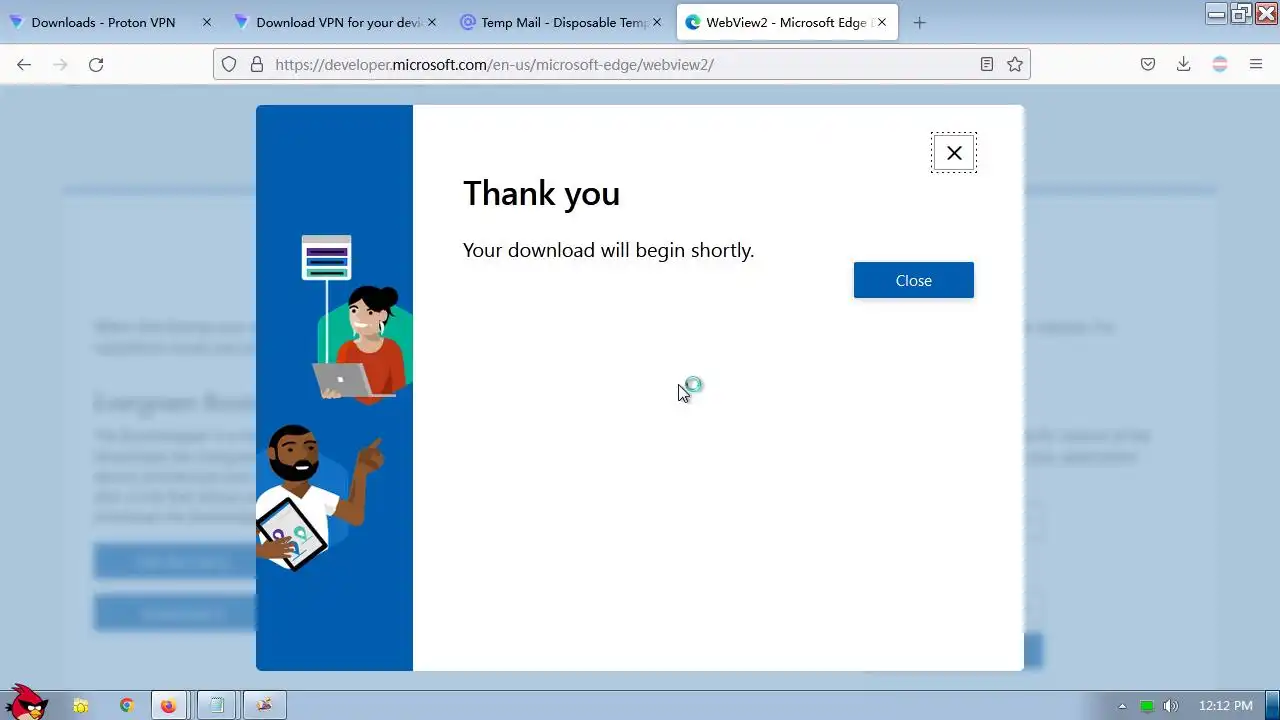Open the Firefox downloads panel
Screen dimensions: 1280x720
[1184, 64]
